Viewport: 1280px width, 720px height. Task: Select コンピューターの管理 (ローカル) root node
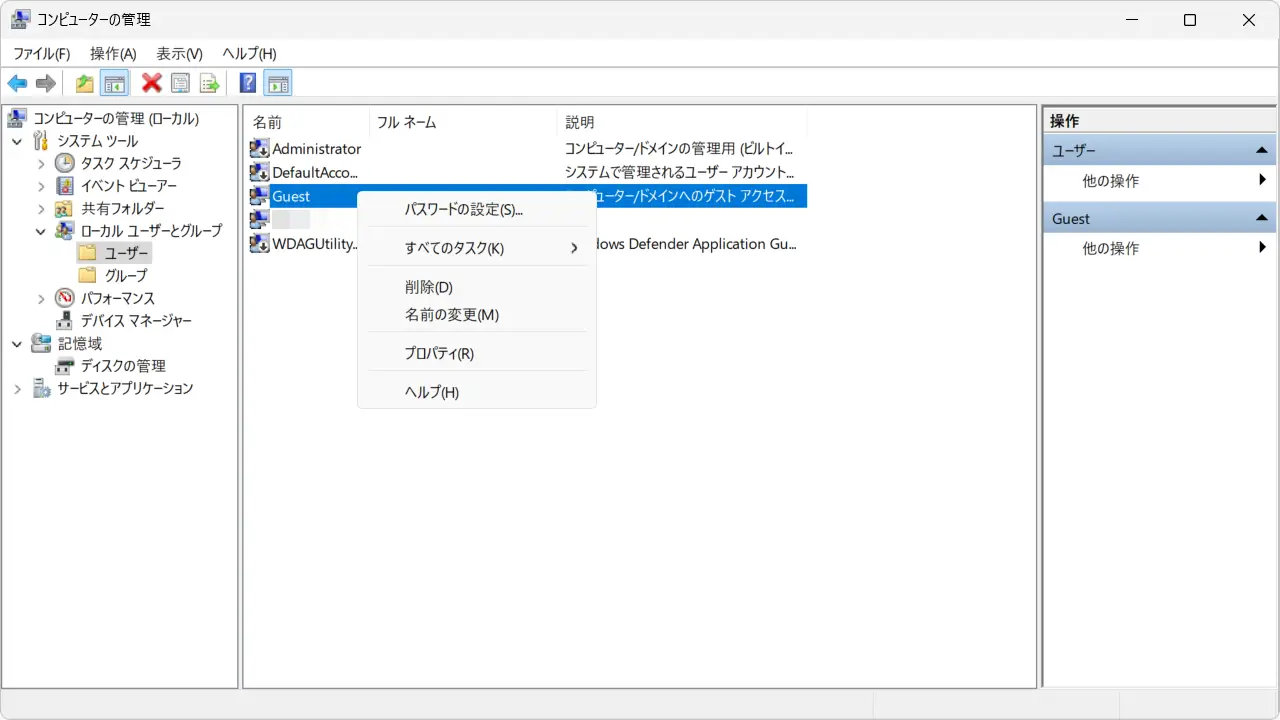click(x=116, y=119)
